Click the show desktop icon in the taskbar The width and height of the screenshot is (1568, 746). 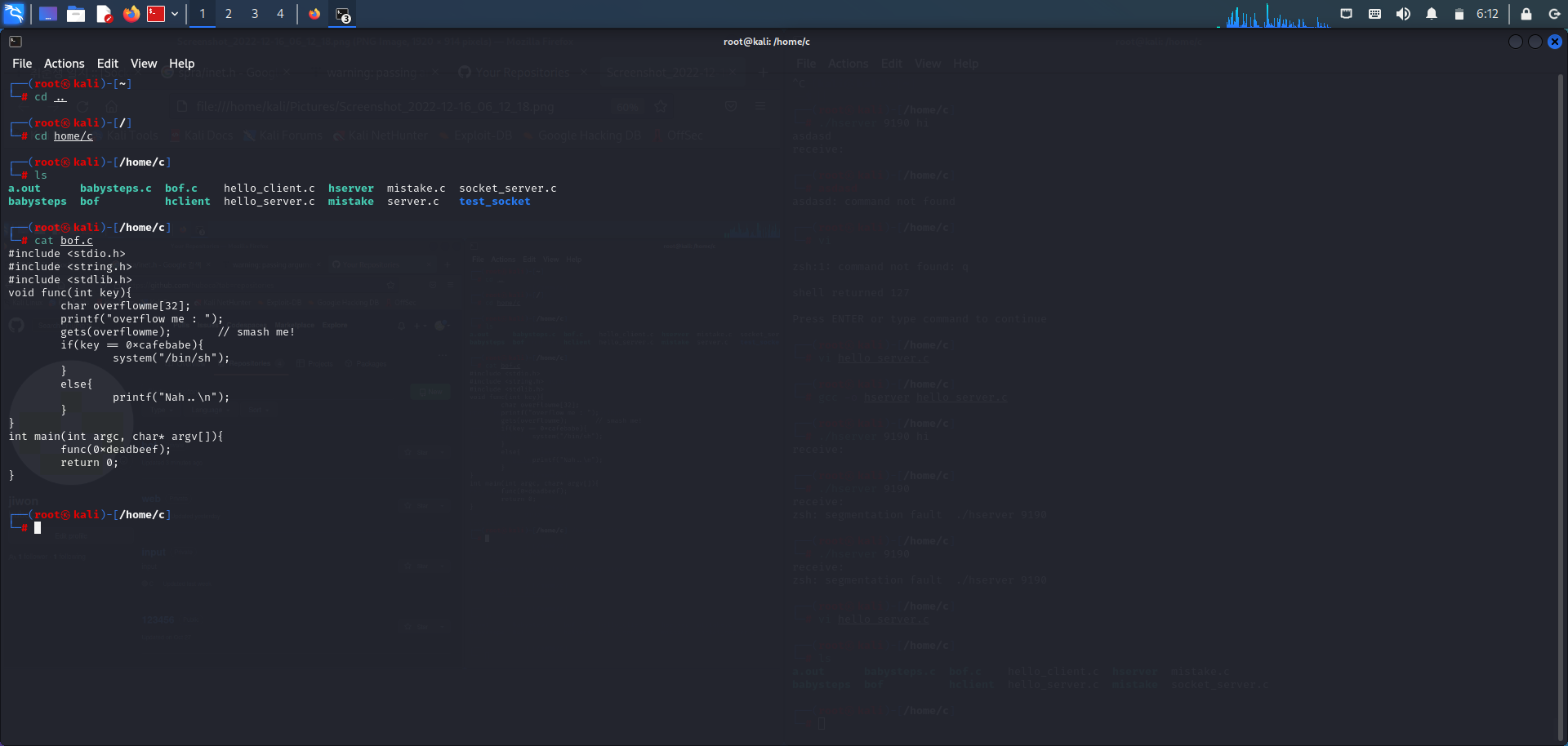[x=48, y=14]
